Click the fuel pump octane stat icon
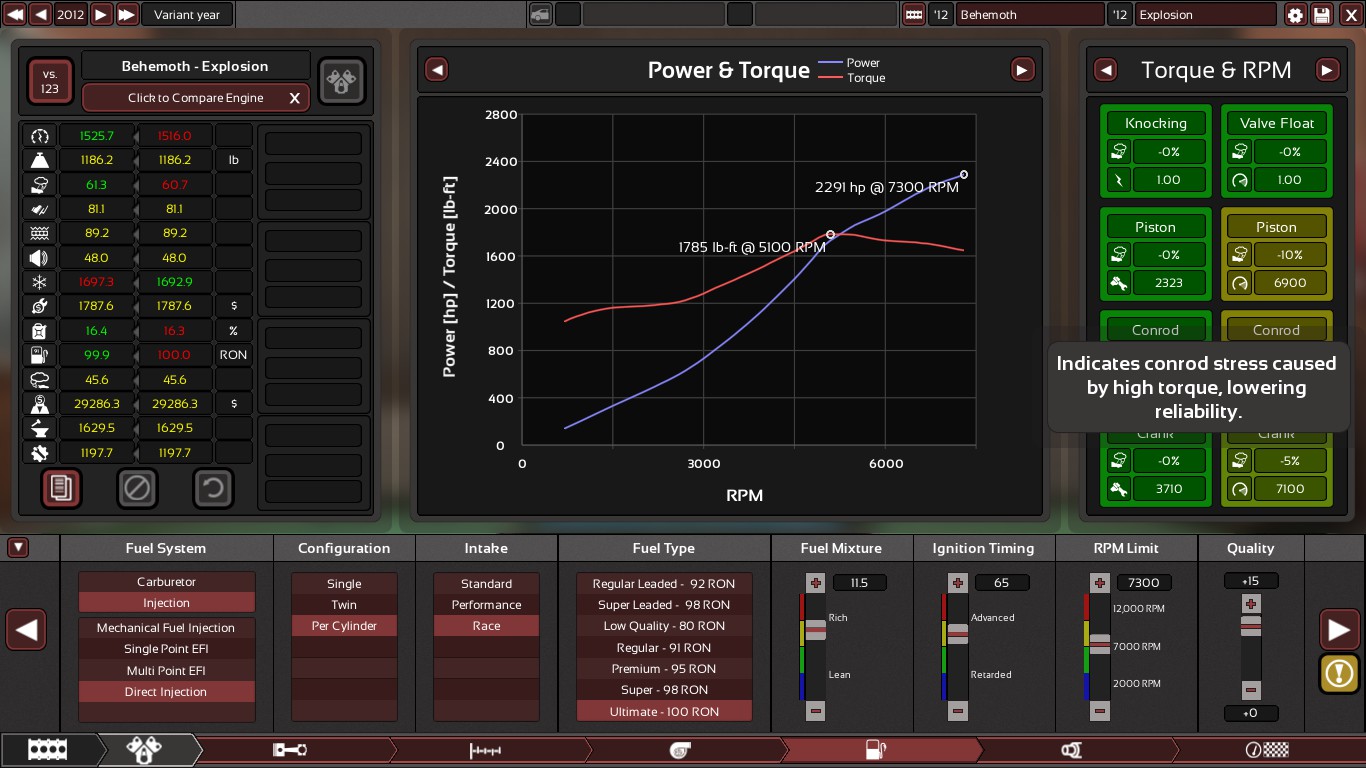 pos(40,355)
